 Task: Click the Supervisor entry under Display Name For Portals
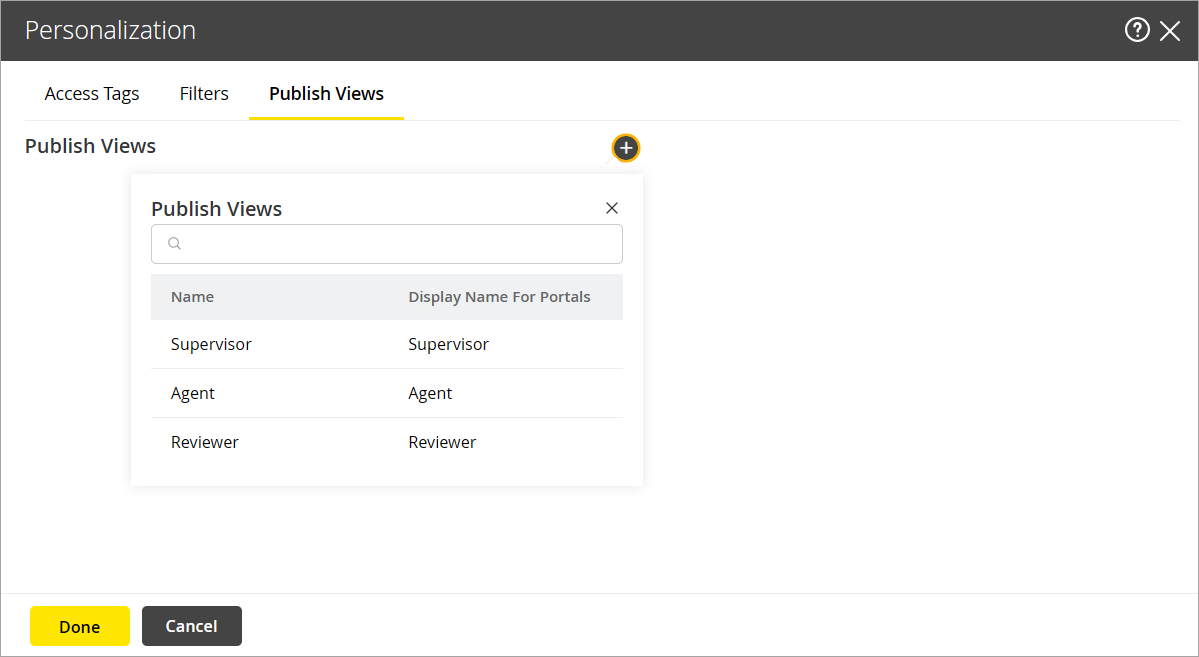[x=448, y=344]
